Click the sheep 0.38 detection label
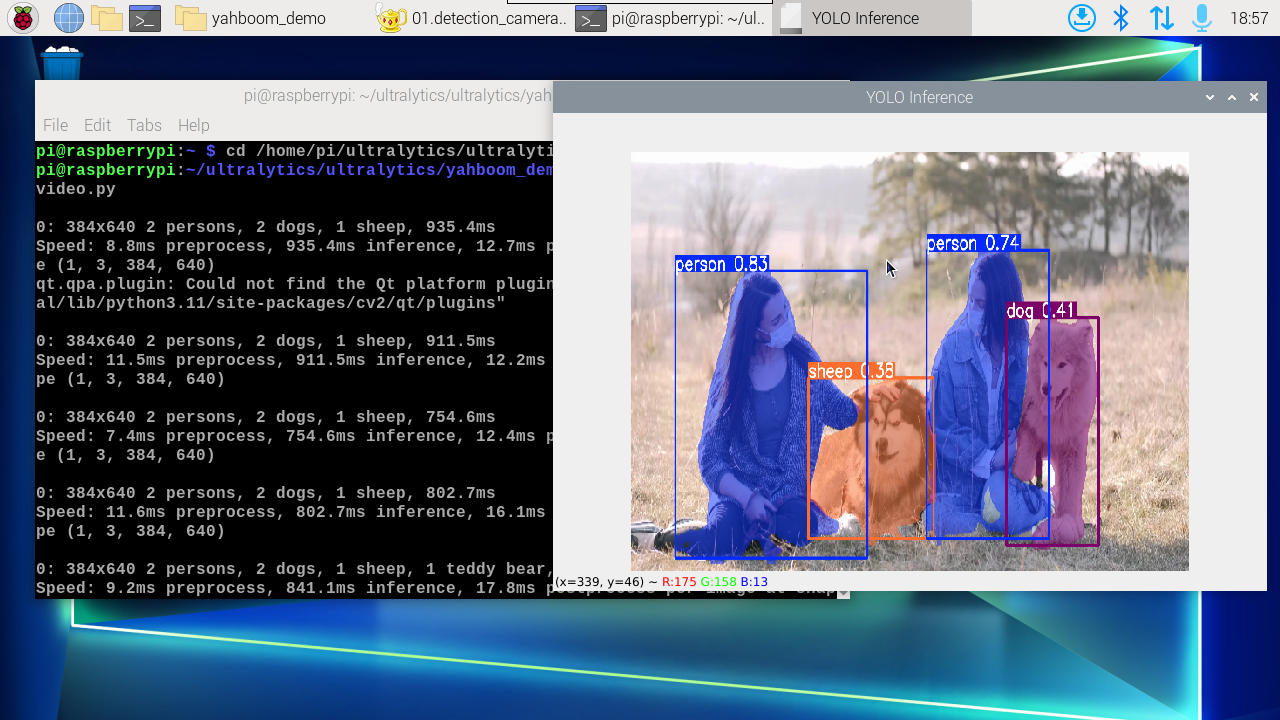Image resolution: width=1280 pixels, height=720 pixels. (x=851, y=371)
